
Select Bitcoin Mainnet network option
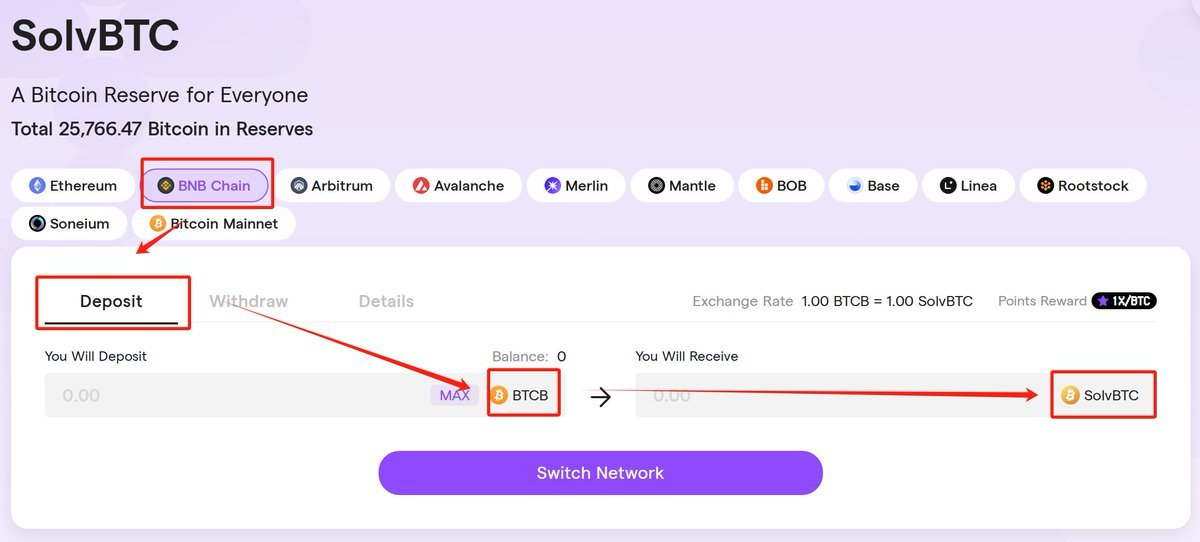click(214, 224)
